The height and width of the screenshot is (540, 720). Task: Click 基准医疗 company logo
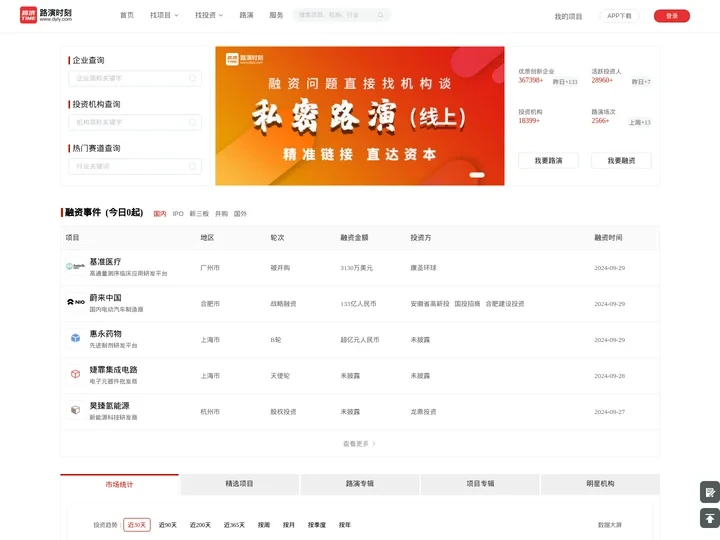(75, 266)
